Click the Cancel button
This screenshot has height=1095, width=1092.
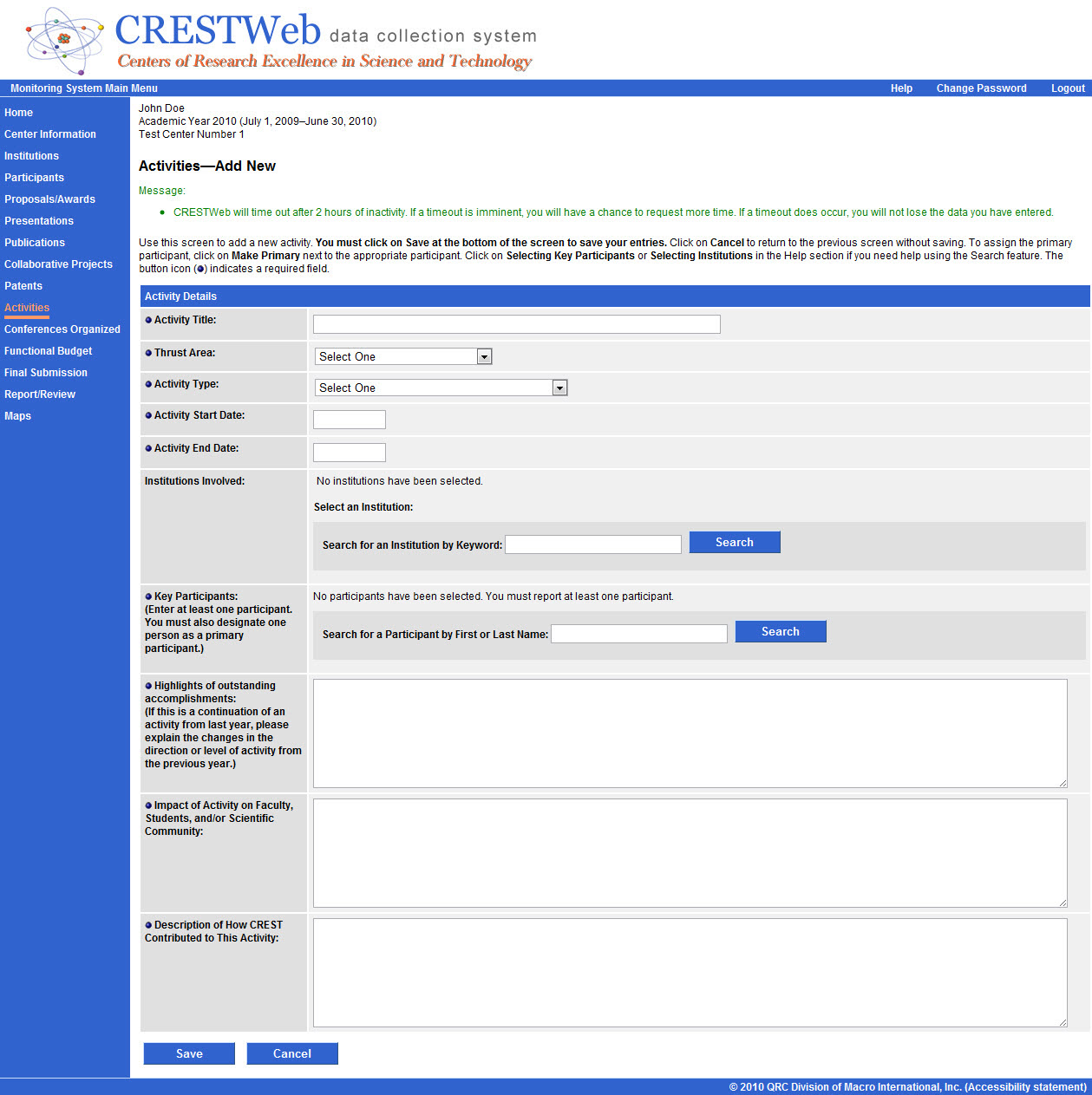[x=292, y=1053]
